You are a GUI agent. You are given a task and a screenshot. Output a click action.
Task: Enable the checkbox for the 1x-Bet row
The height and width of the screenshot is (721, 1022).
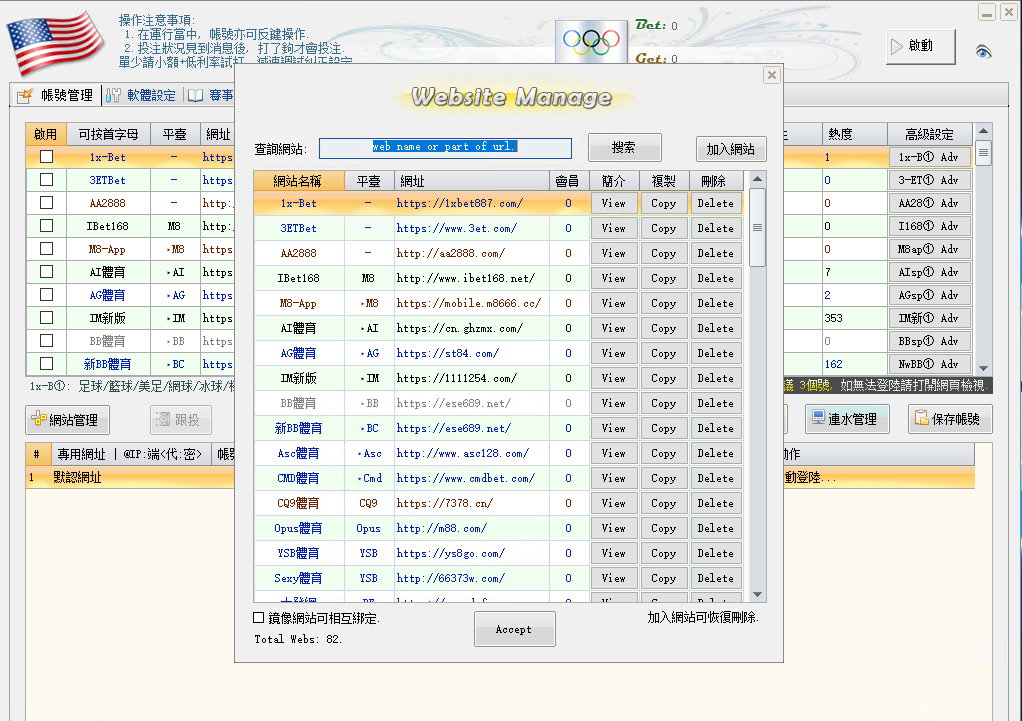click(x=45, y=157)
